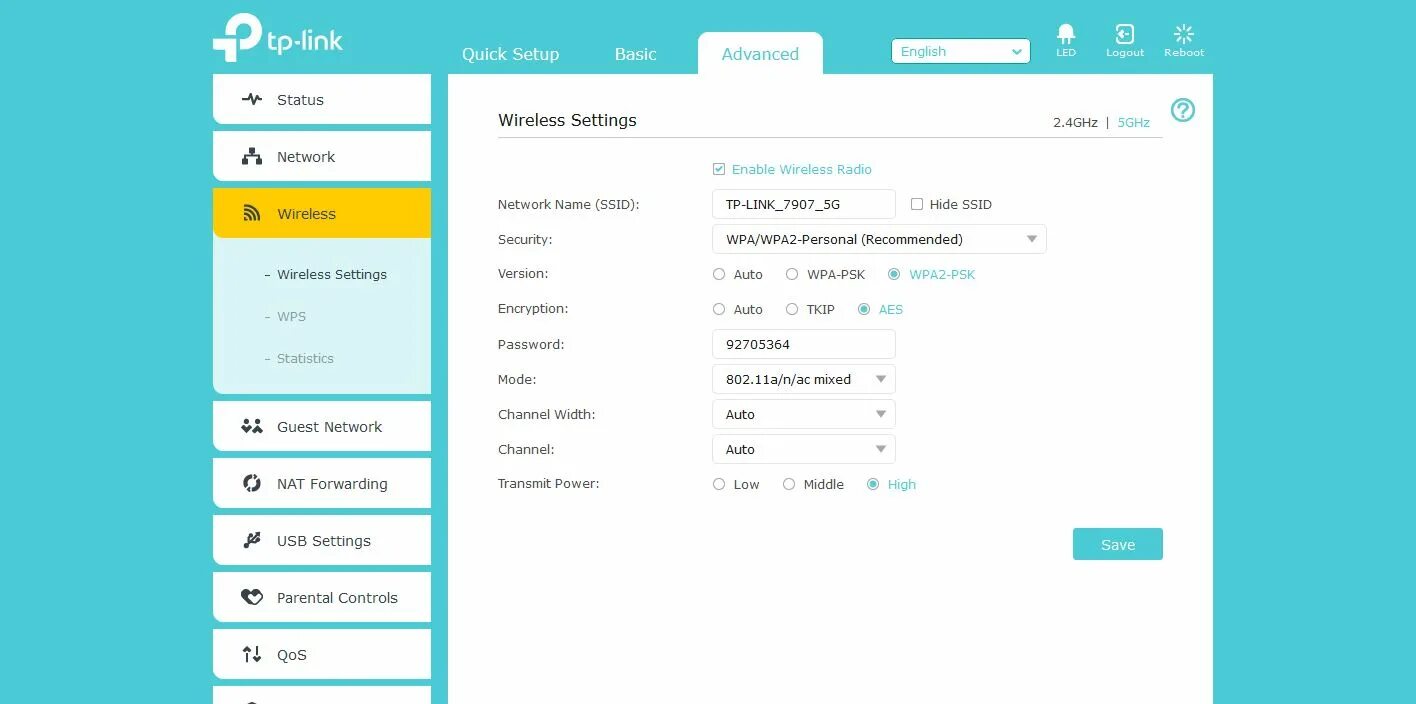
Task: Select Auto for Version
Action: click(719, 274)
